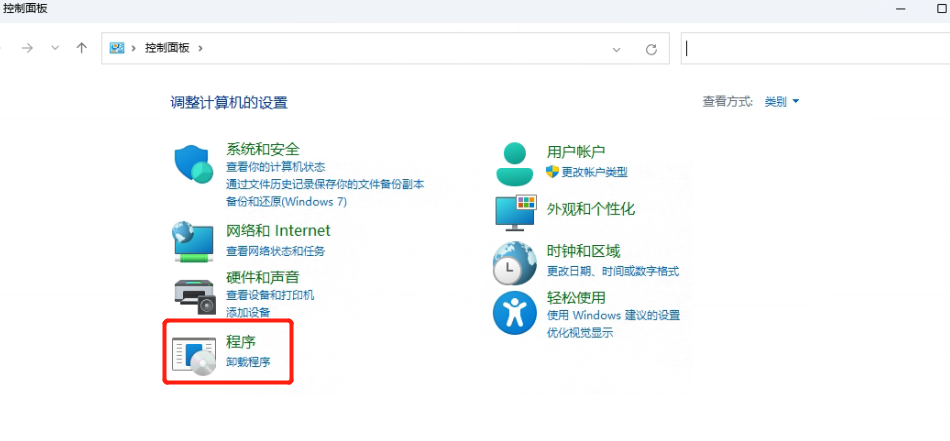Open the 网络和 Internet globe icon
The width and height of the screenshot is (950, 441).
click(x=193, y=242)
